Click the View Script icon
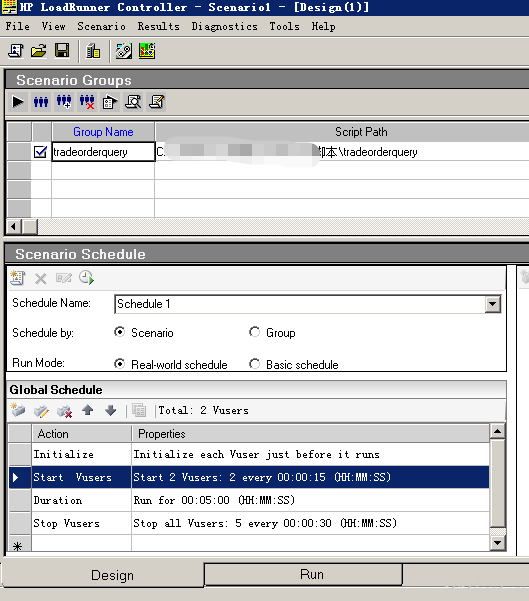 click(156, 102)
